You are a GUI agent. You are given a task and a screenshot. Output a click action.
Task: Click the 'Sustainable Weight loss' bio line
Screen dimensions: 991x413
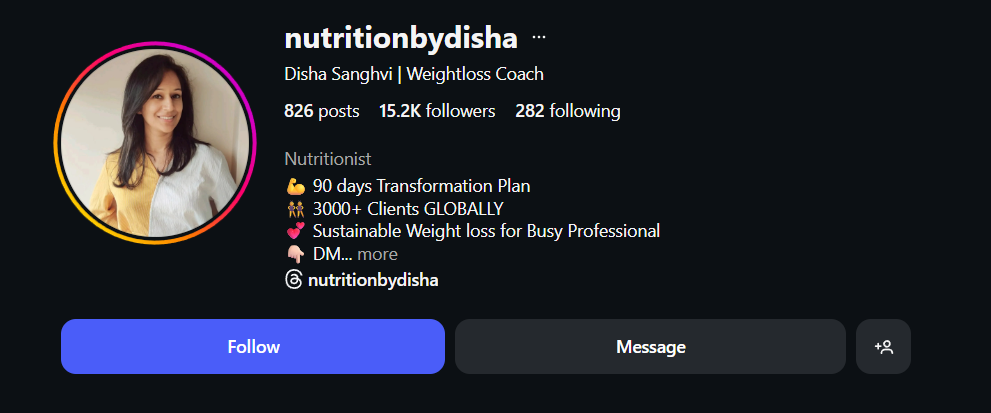point(486,232)
